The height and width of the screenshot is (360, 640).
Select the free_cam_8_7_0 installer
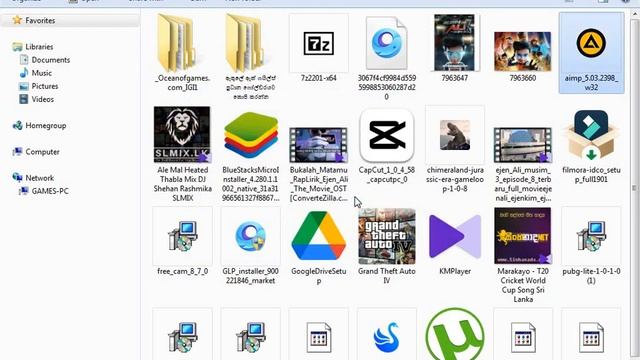pos(182,242)
